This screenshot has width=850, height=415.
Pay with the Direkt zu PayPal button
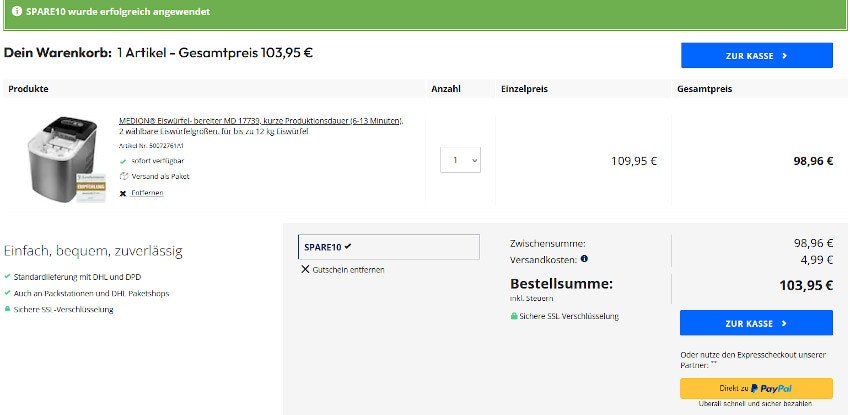pyautogui.click(x=756, y=388)
